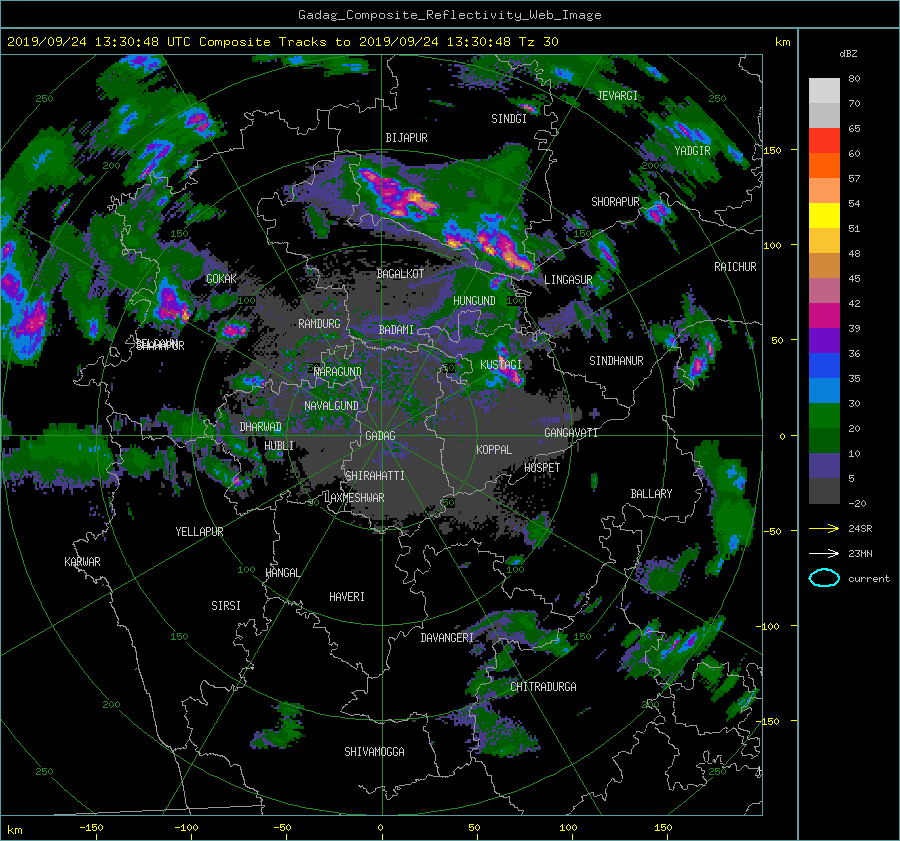Click the 100 tick on bottom axis
This screenshot has width=900, height=841.
[x=567, y=828]
